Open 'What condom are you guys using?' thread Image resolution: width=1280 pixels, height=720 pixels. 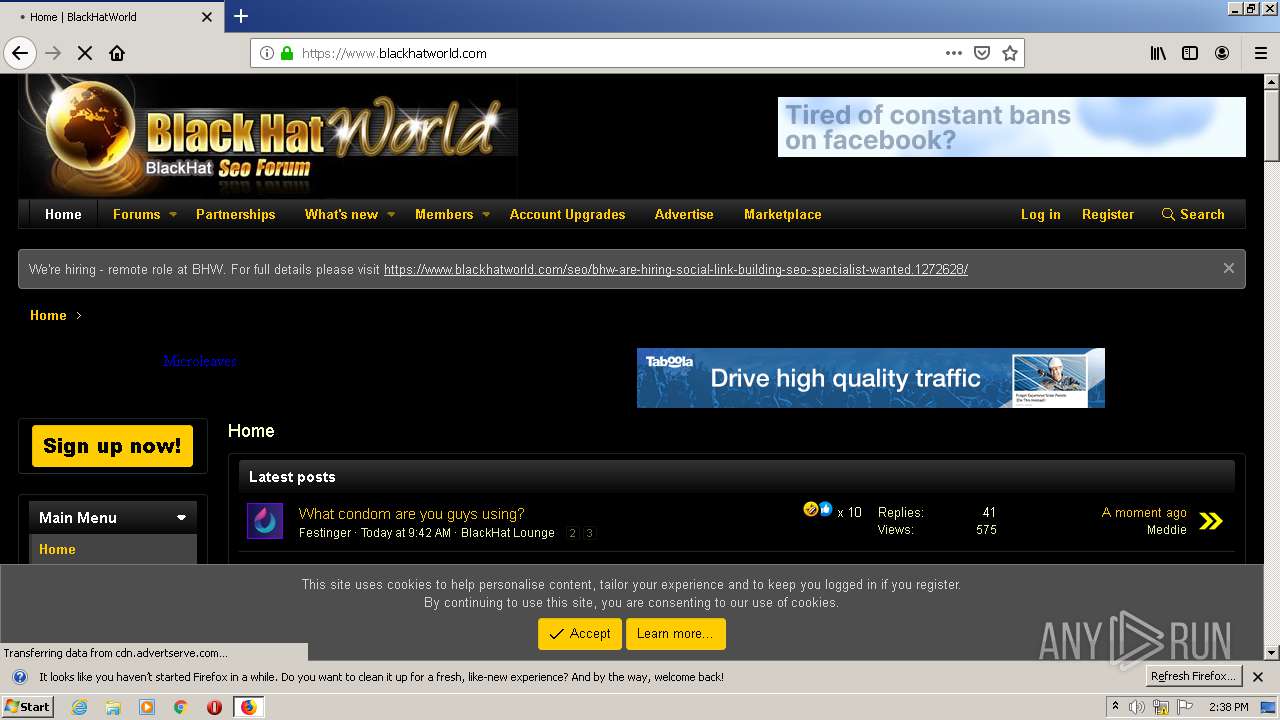(411, 513)
